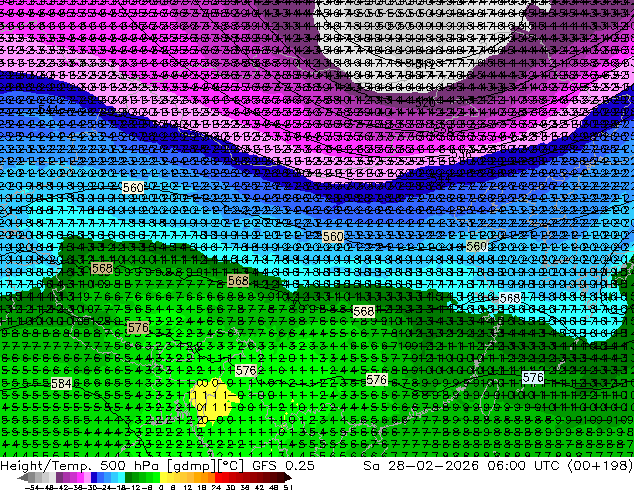The height and width of the screenshot is (490, 634).
Task: Click the yellow swatch in the temperature legend
Action: [163, 477]
